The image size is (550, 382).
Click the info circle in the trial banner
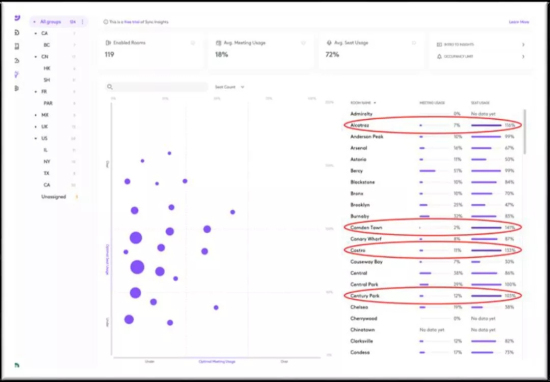point(106,22)
